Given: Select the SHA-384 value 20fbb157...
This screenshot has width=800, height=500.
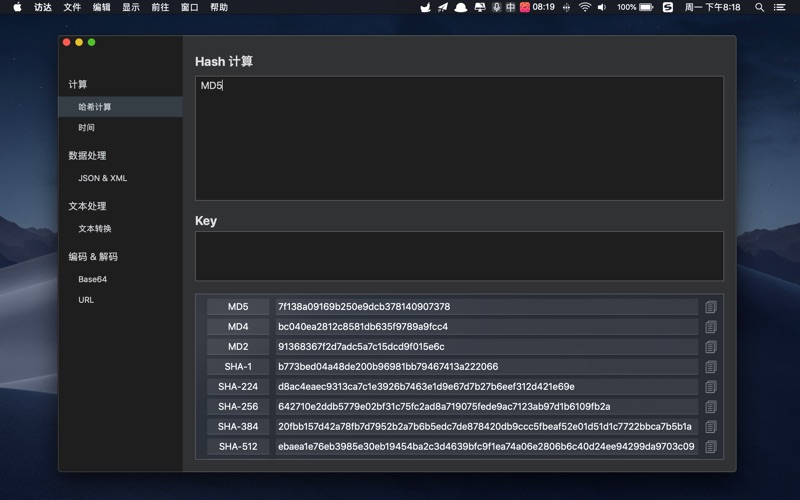Looking at the screenshot, I should click(x=487, y=427).
